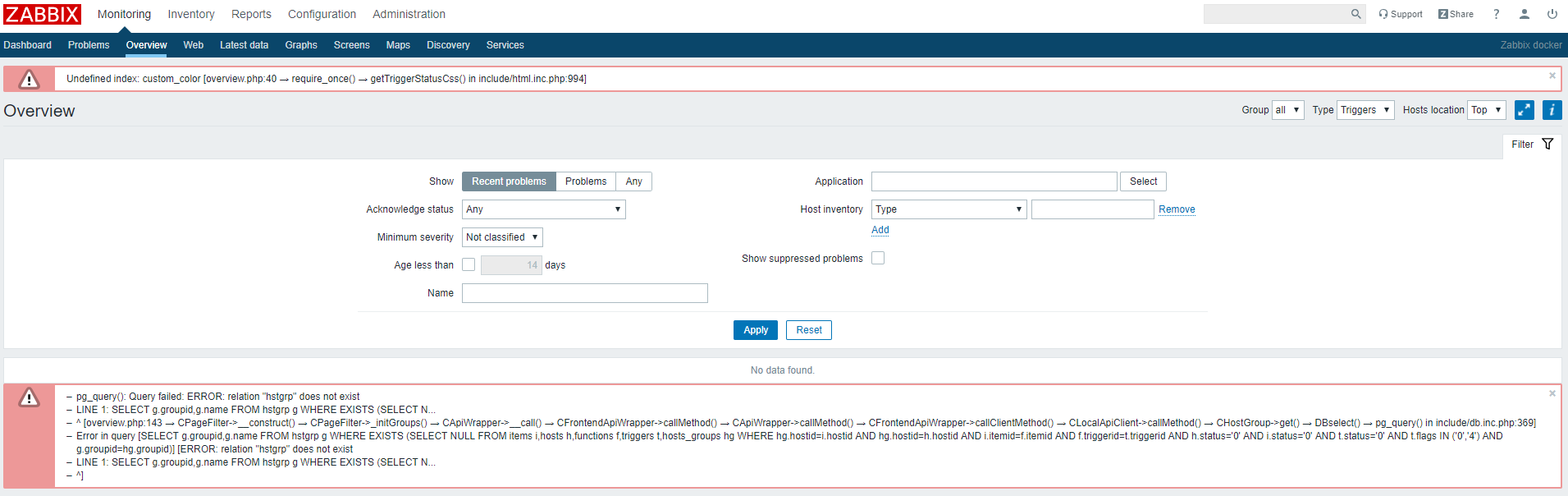Click 'Zabbix docker' server name text
The width and height of the screenshot is (1568, 496).
pos(1531,45)
